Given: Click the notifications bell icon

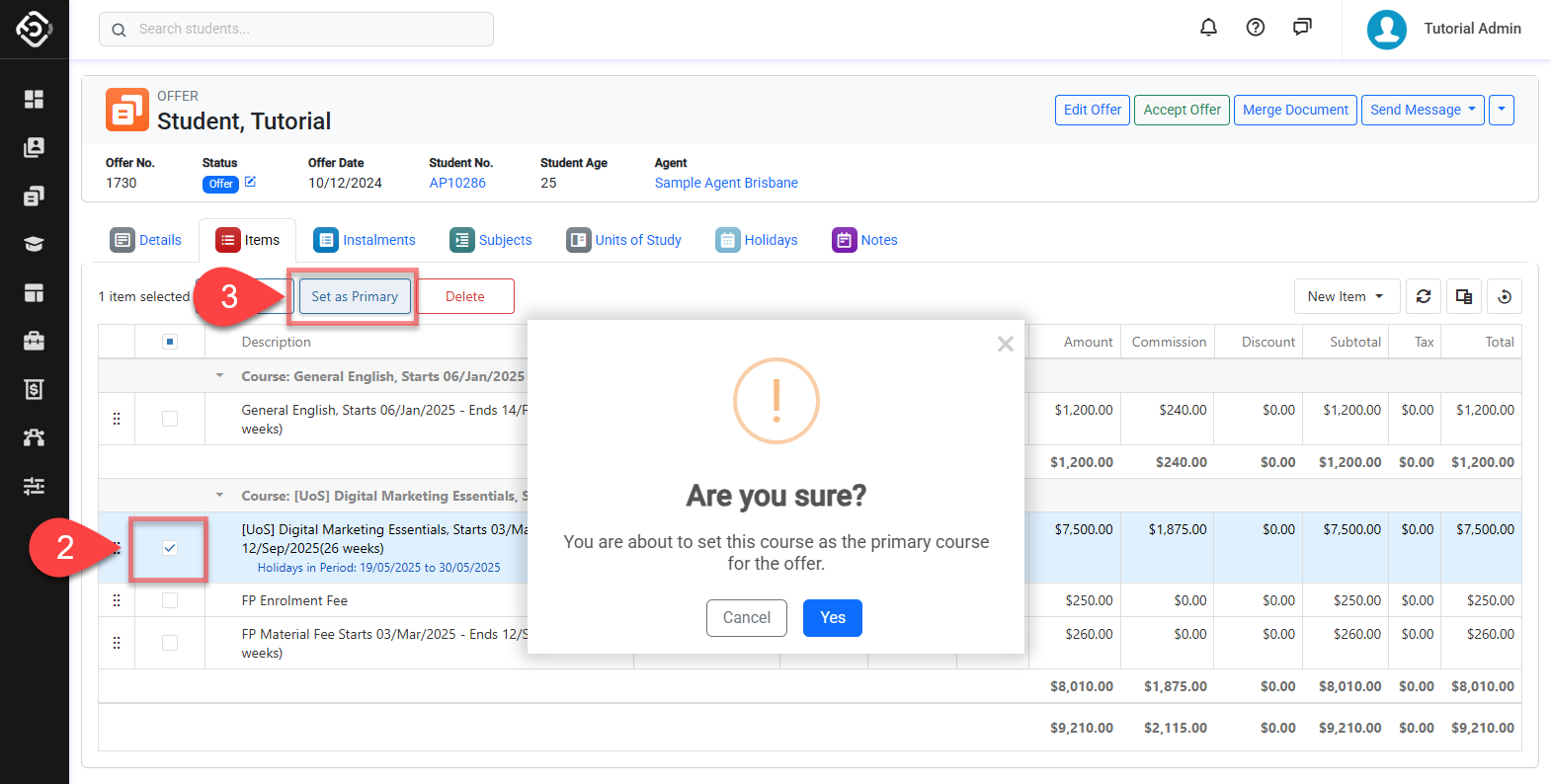Looking at the screenshot, I should point(1208,28).
